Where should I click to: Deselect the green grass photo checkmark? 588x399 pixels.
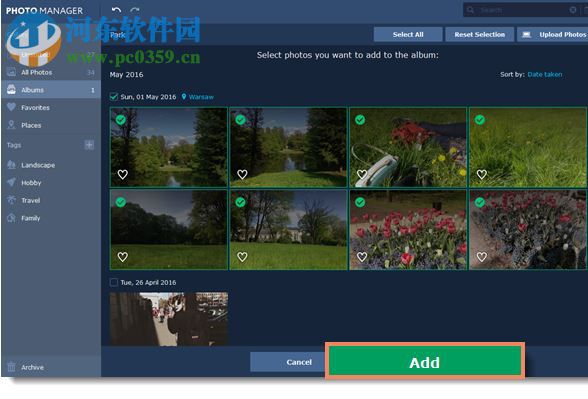[x=480, y=120]
